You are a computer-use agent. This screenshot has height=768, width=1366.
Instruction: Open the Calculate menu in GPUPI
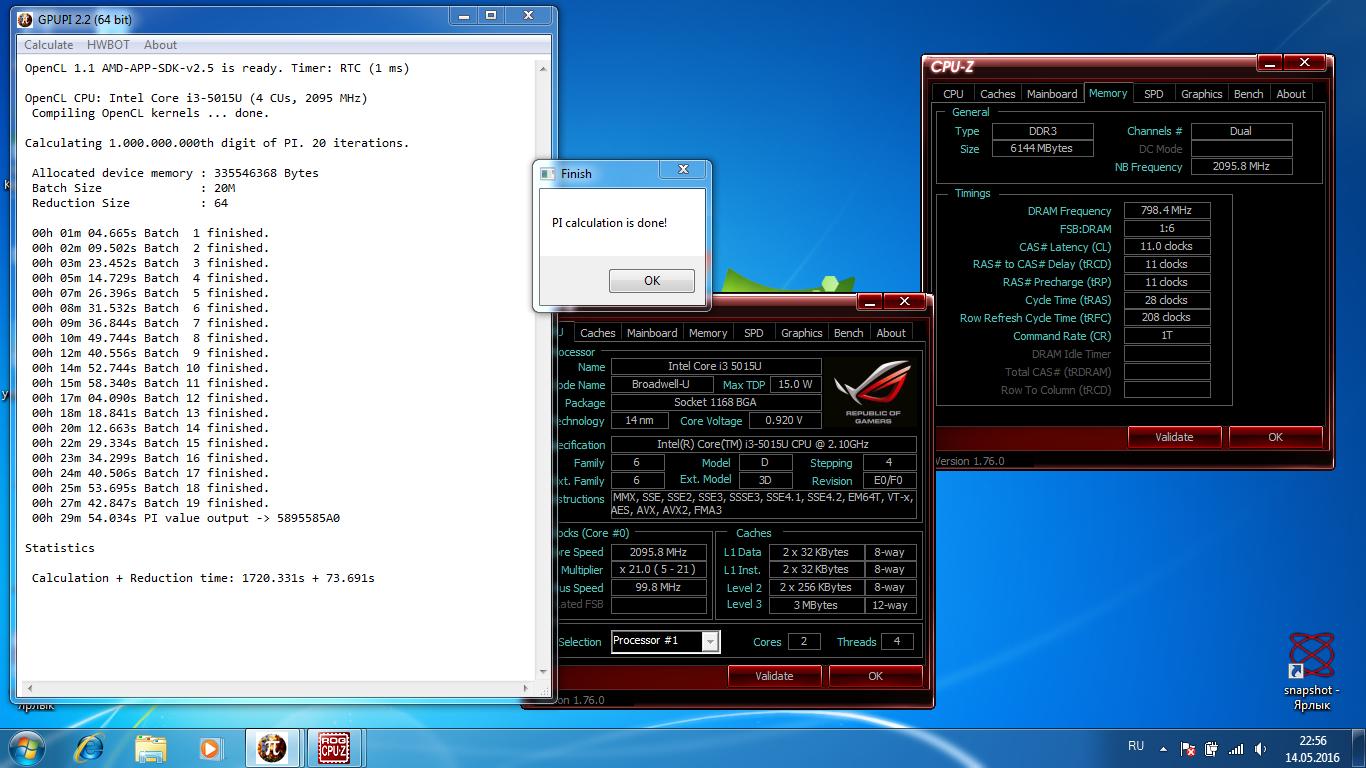pyautogui.click(x=48, y=45)
